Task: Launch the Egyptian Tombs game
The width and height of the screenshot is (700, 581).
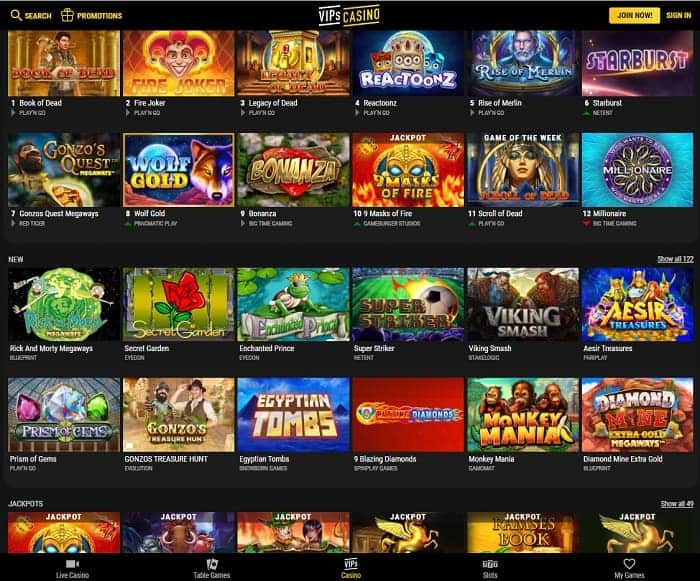Action: coord(293,415)
